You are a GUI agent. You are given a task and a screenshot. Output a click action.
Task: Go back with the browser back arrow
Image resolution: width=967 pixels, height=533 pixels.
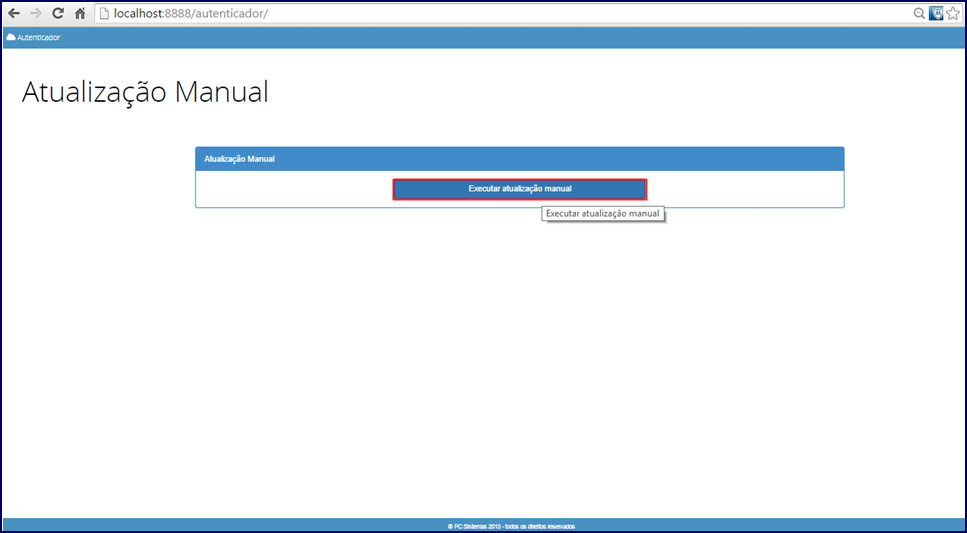click(x=14, y=14)
